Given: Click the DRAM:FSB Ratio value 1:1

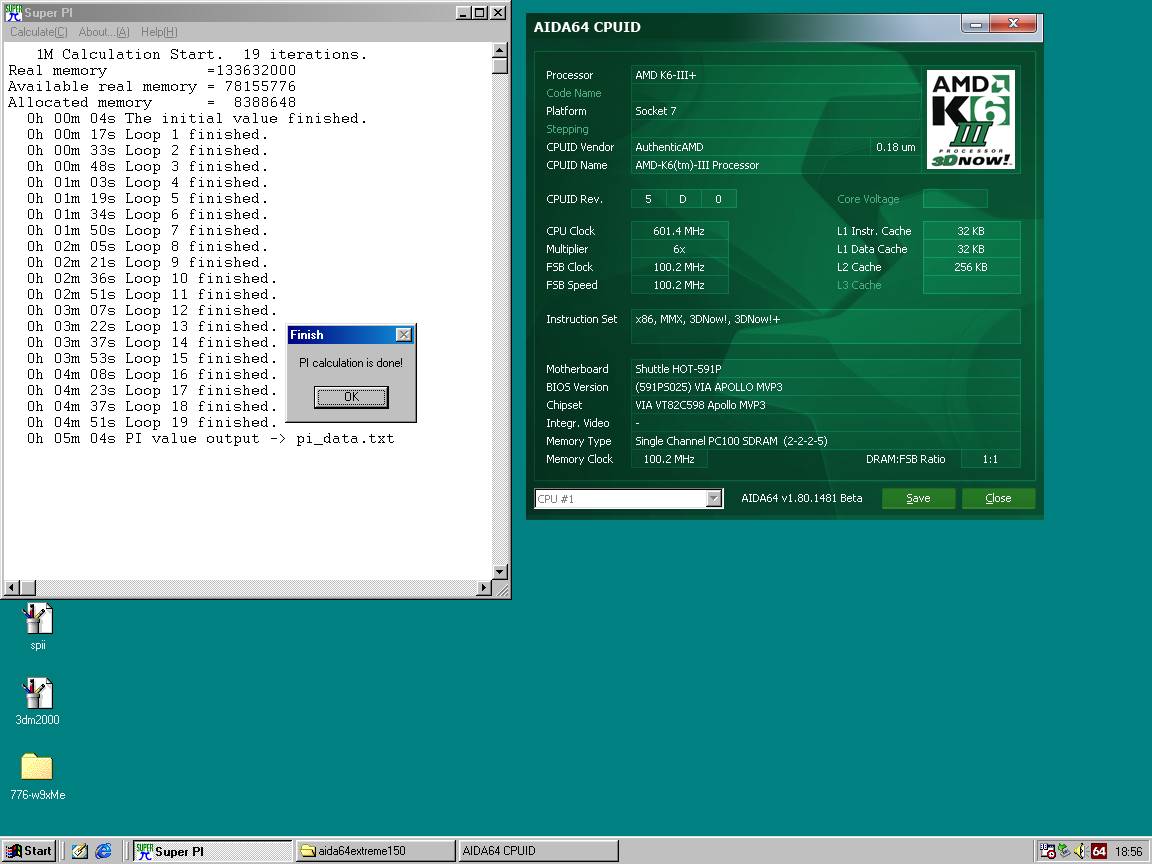Looking at the screenshot, I should (x=990, y=459).
